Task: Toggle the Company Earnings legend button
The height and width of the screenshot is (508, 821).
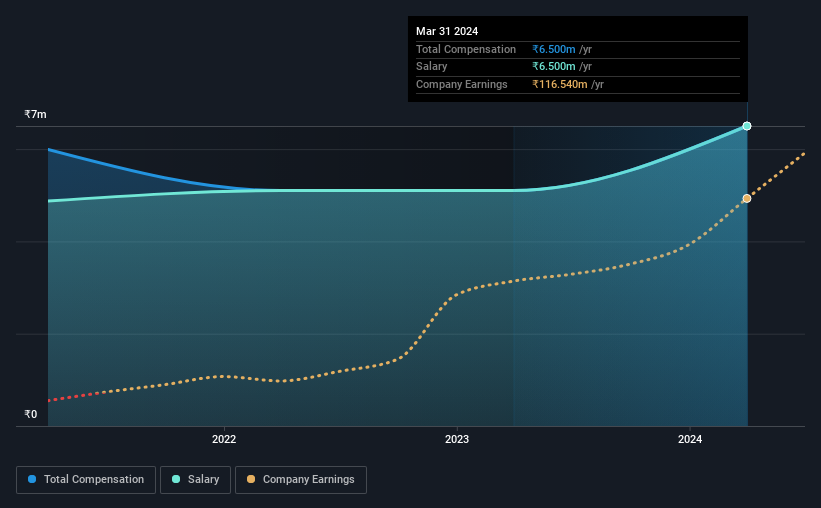Action: pyautogui.click(x=301, y=480)
